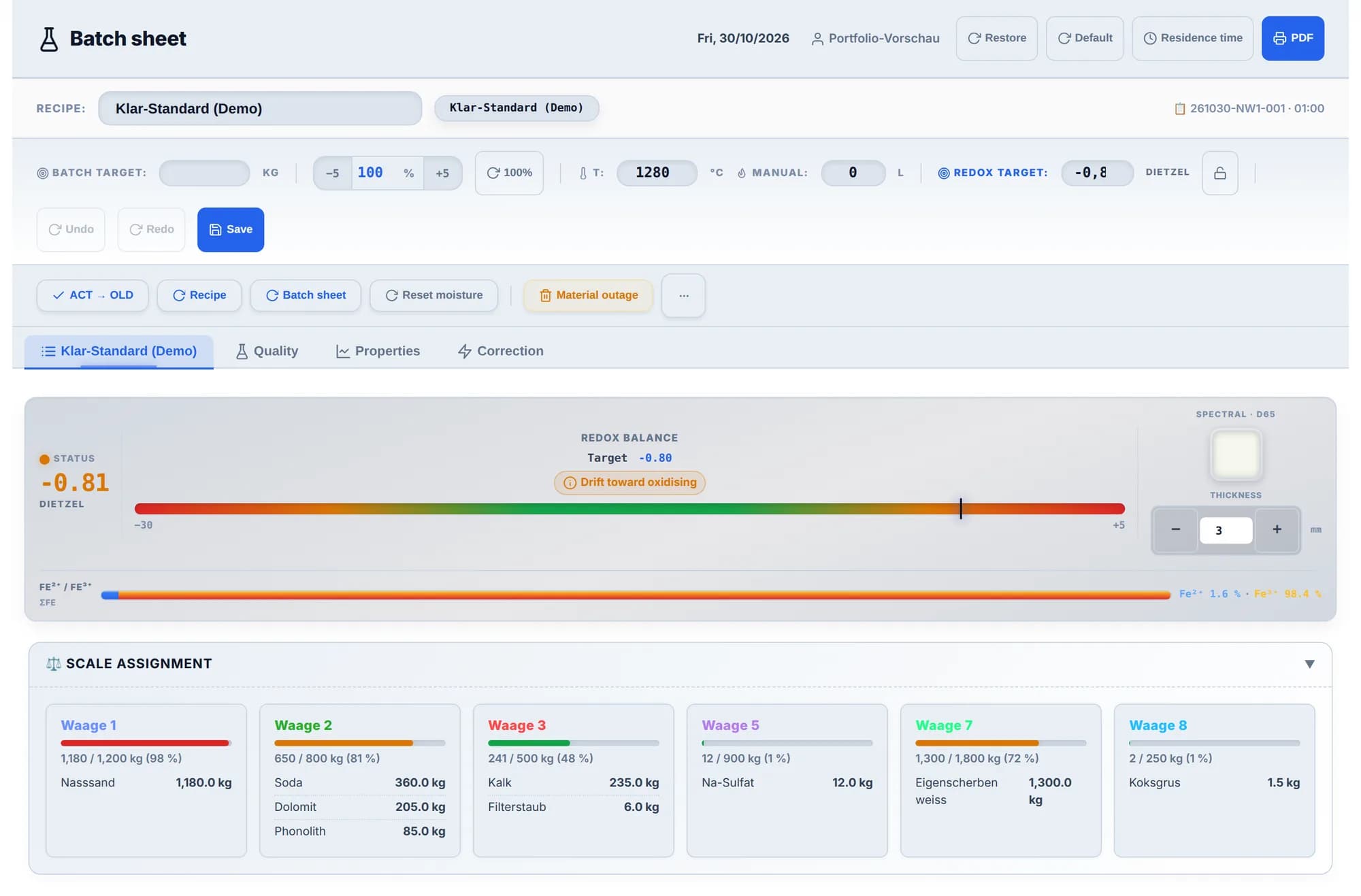This screenshot has height=896, width=1361.
Task: Collapse the Scale Assignment section arrow
Action: click(x=1309, y=664)
